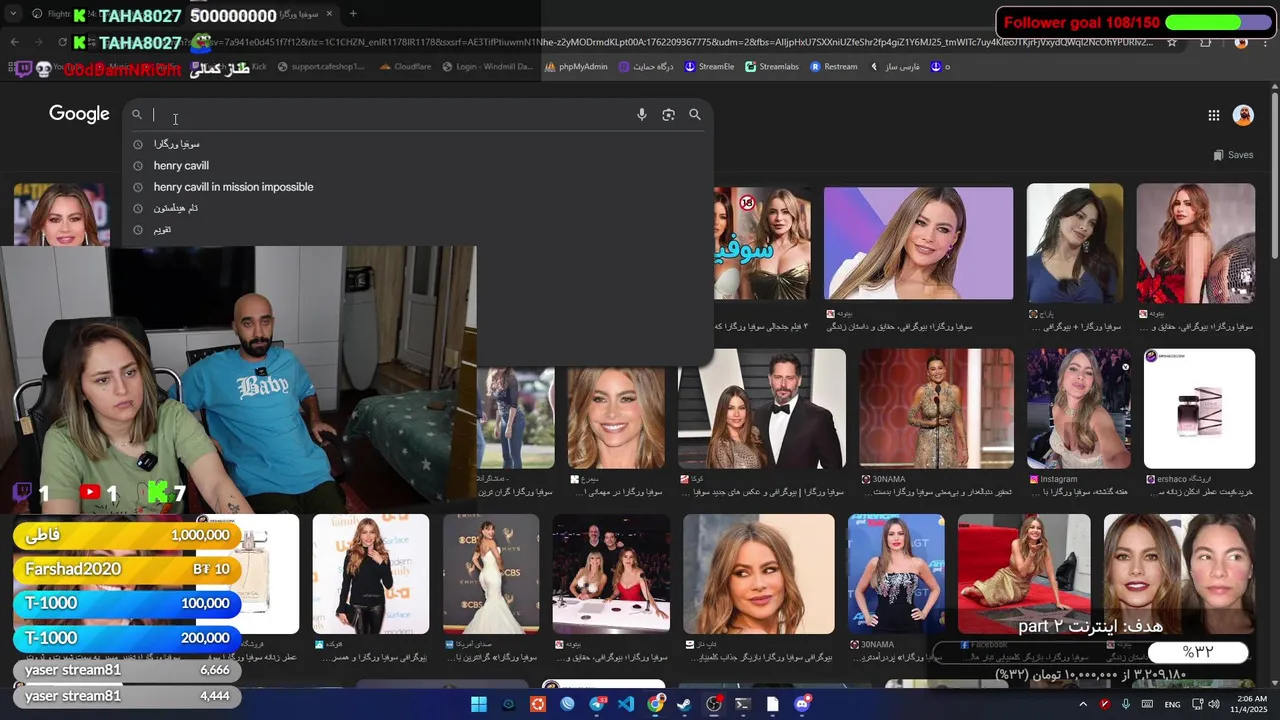Open the Google apps grid
The width and height of the screenshot is (1280, 720).
point(1214,115)
